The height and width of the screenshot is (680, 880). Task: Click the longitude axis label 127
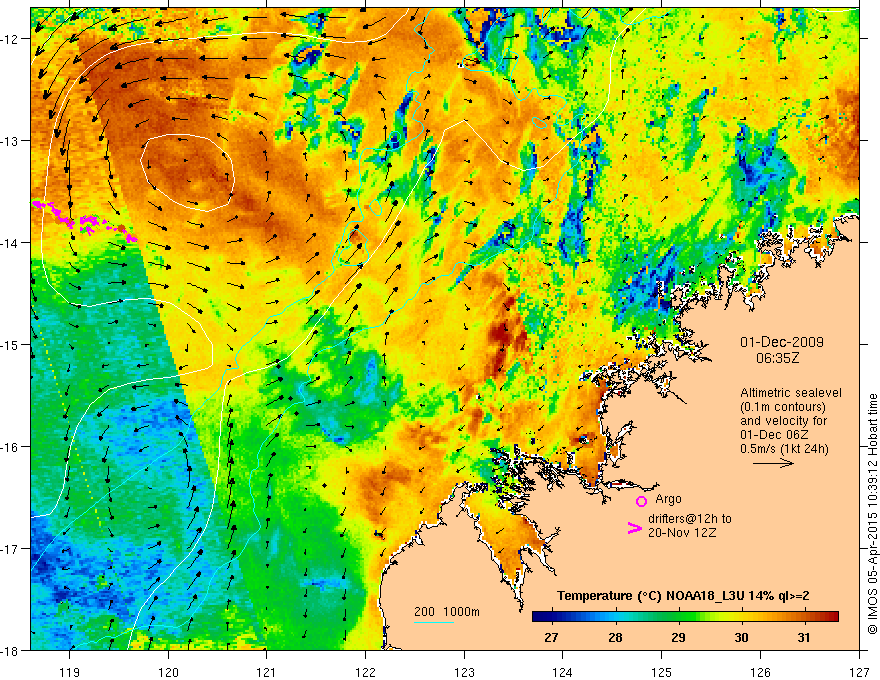859,672
